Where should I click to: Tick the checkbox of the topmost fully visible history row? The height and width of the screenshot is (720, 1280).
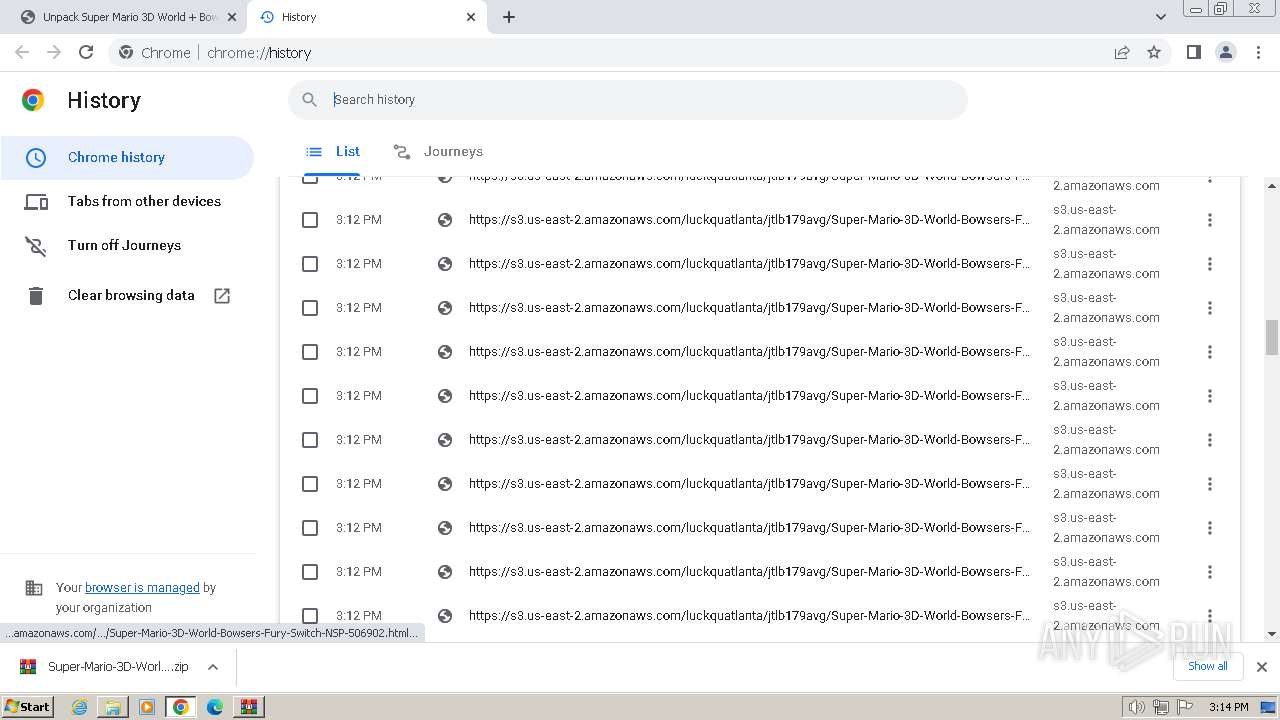[x=310, y=220]
